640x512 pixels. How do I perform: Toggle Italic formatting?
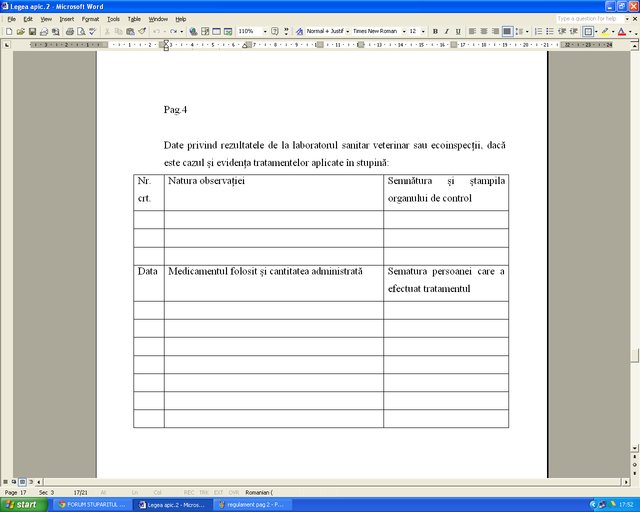(x=447, y=31)
